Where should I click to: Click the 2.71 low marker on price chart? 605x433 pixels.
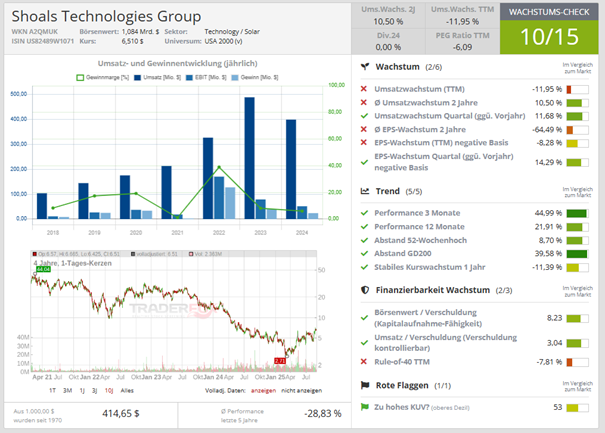(x=280, y=361)
